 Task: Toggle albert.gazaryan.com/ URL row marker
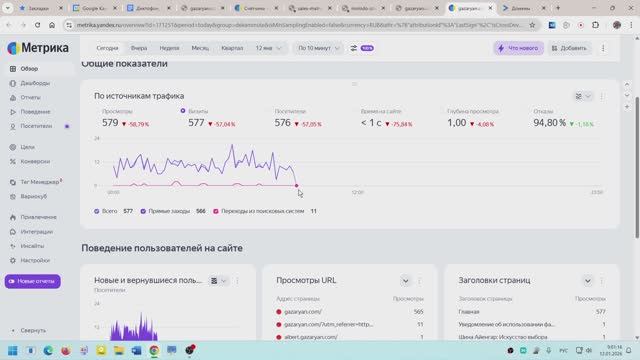(279, 338)
